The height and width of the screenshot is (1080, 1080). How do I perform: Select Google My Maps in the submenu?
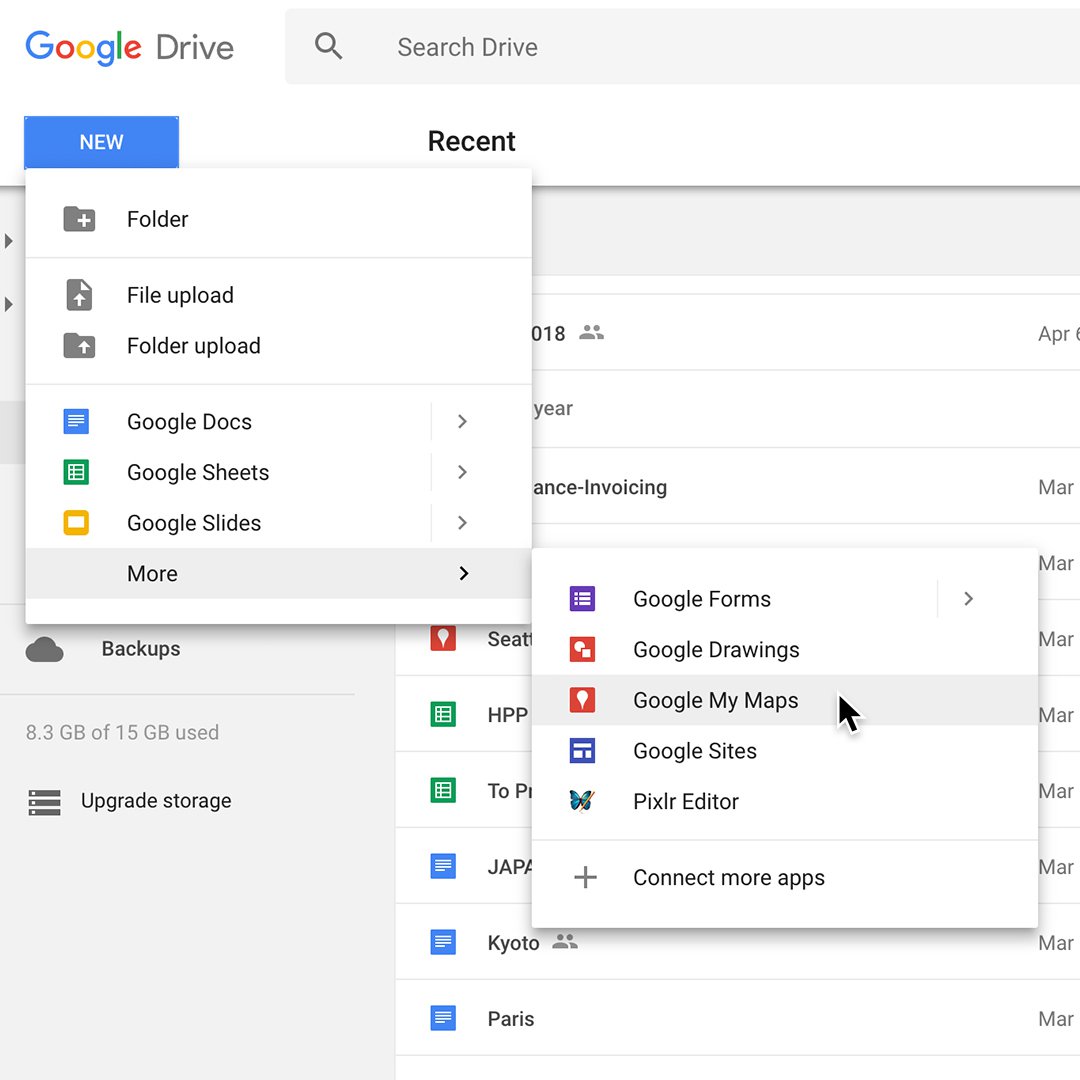tap(785, 700)
